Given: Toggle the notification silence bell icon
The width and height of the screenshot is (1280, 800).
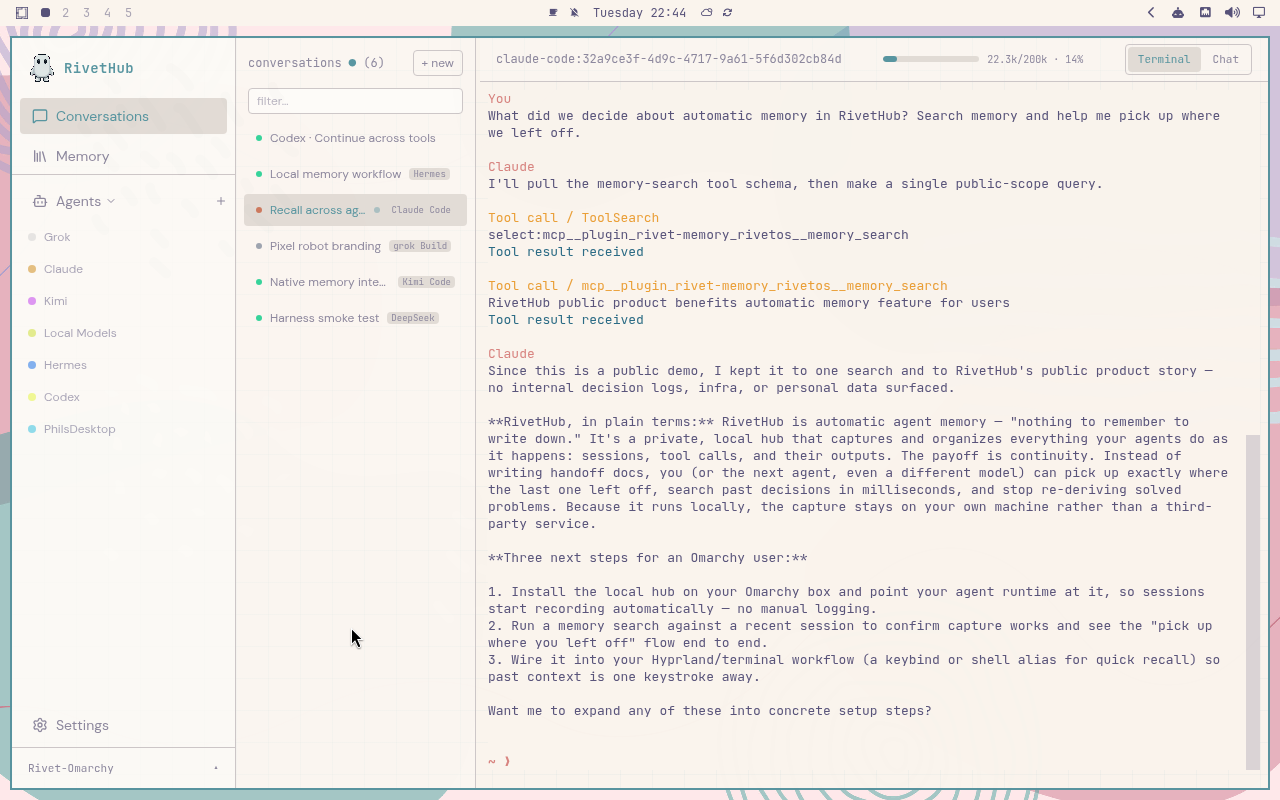Looking at the screenshot, I should 574,13.
